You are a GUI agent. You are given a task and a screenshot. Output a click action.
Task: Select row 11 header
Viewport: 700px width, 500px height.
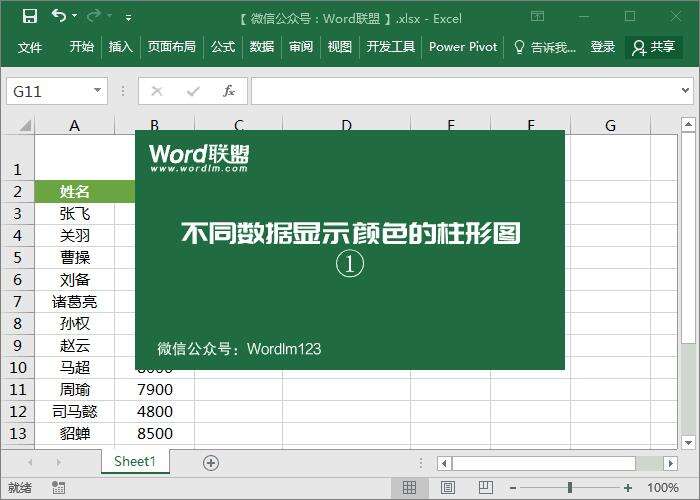pos(17,389)
